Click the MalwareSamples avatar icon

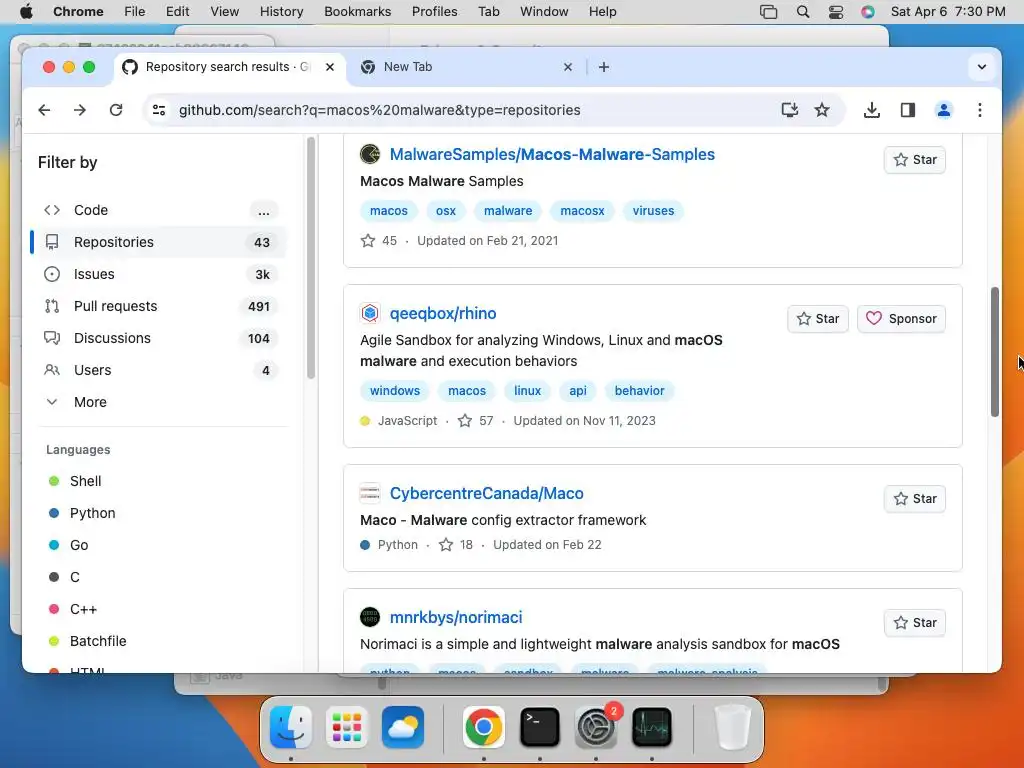370,154
